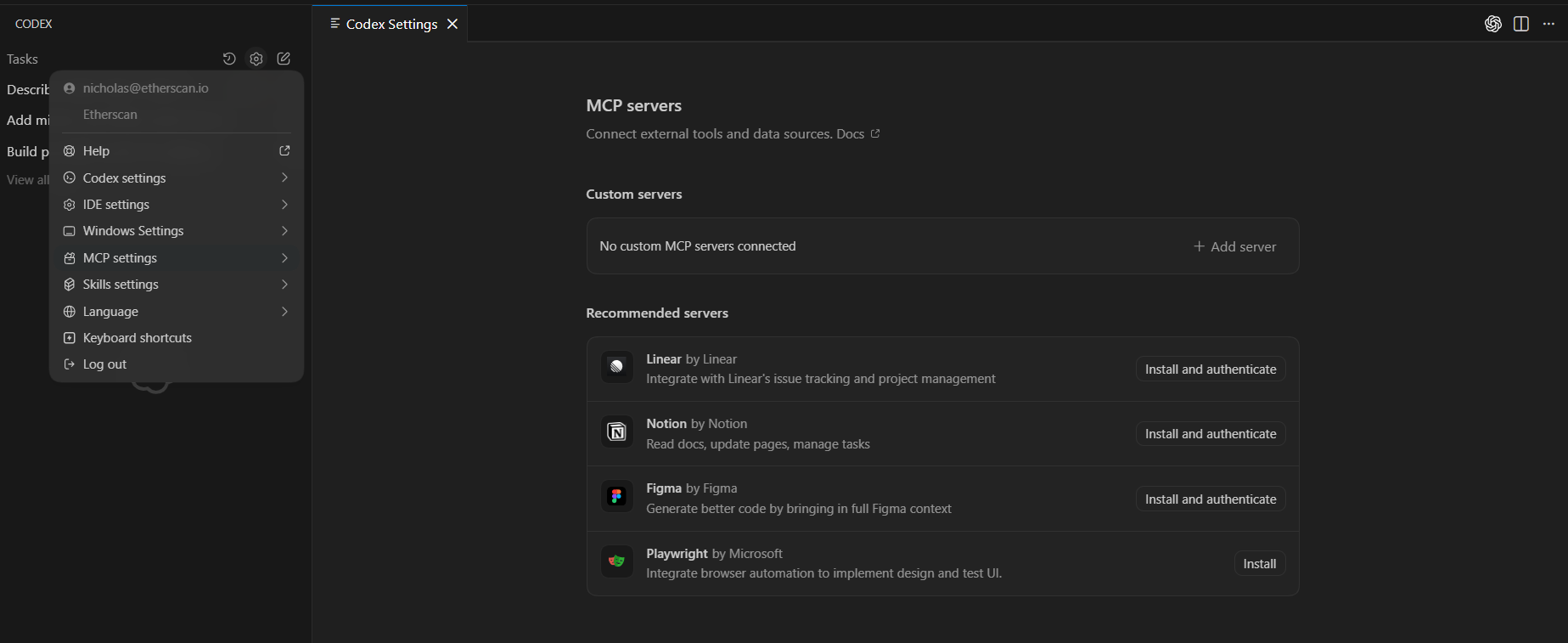Screen dimensions: 1568x643
Task: Click the CODEX panel title
Action: pyautogui.click(x=34, y=24)
